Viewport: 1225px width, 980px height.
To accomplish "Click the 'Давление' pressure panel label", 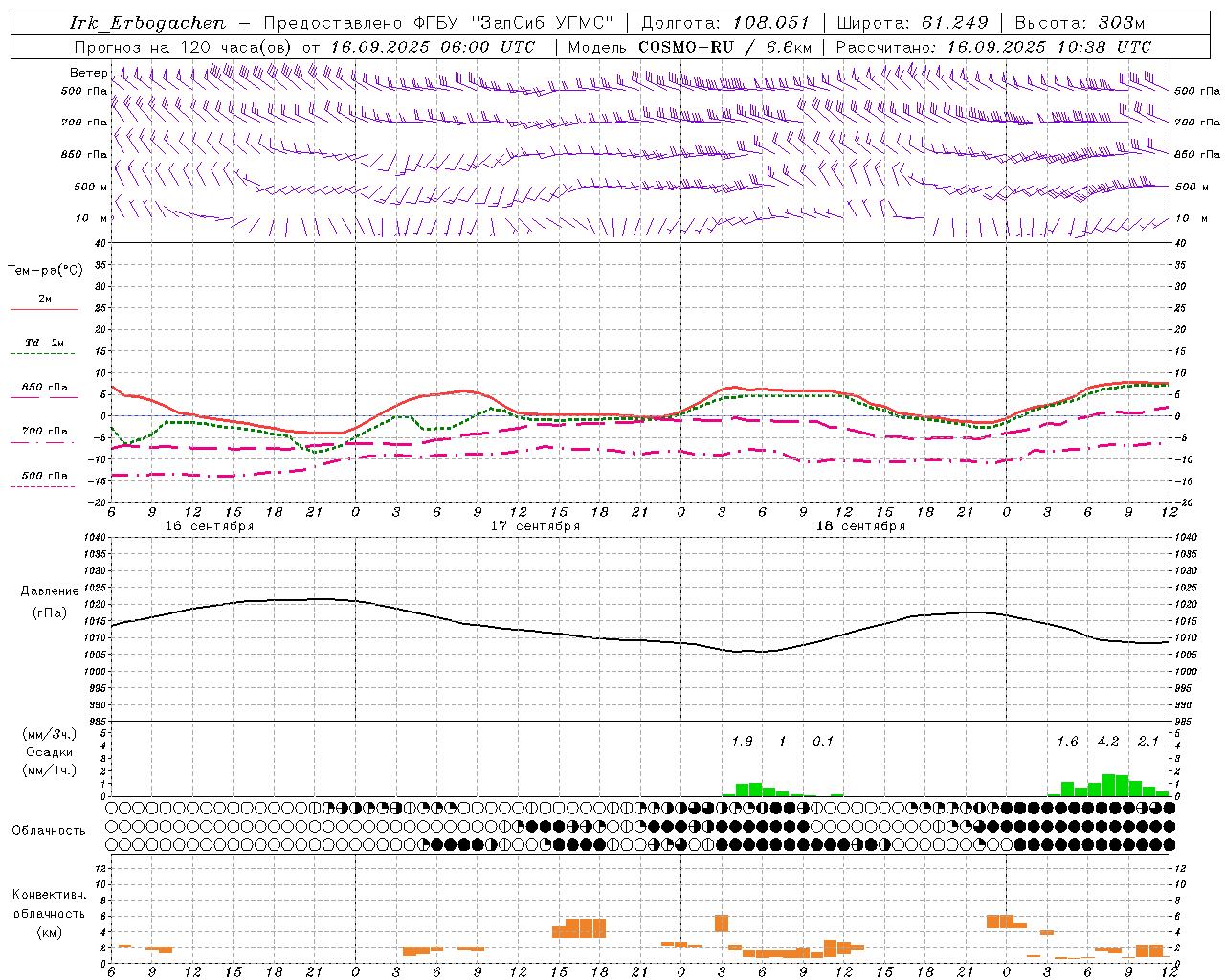I will (x=50, y=591).
